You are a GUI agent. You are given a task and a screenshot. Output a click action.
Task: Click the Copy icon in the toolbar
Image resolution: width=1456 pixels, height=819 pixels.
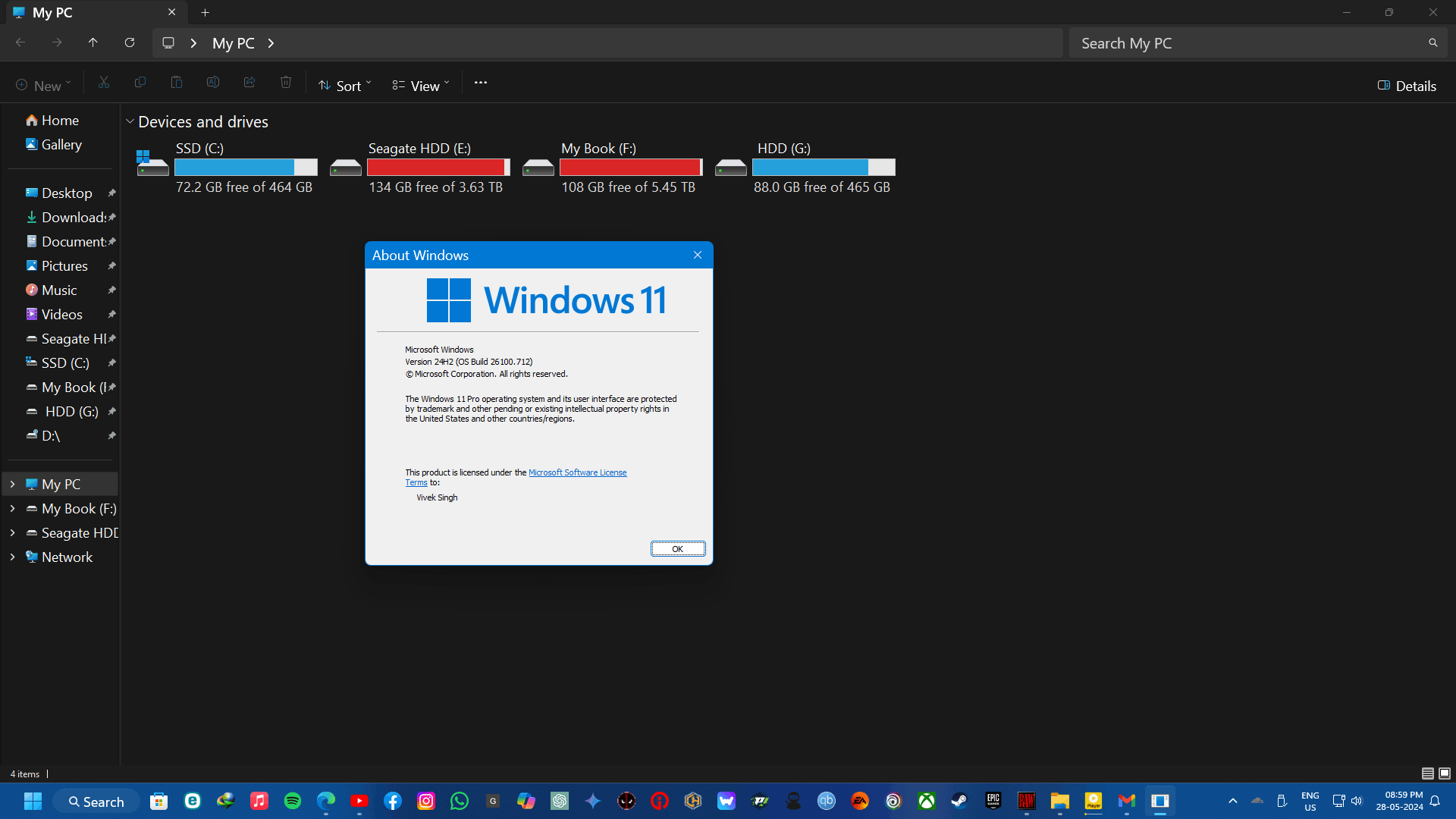pos(140,82)
